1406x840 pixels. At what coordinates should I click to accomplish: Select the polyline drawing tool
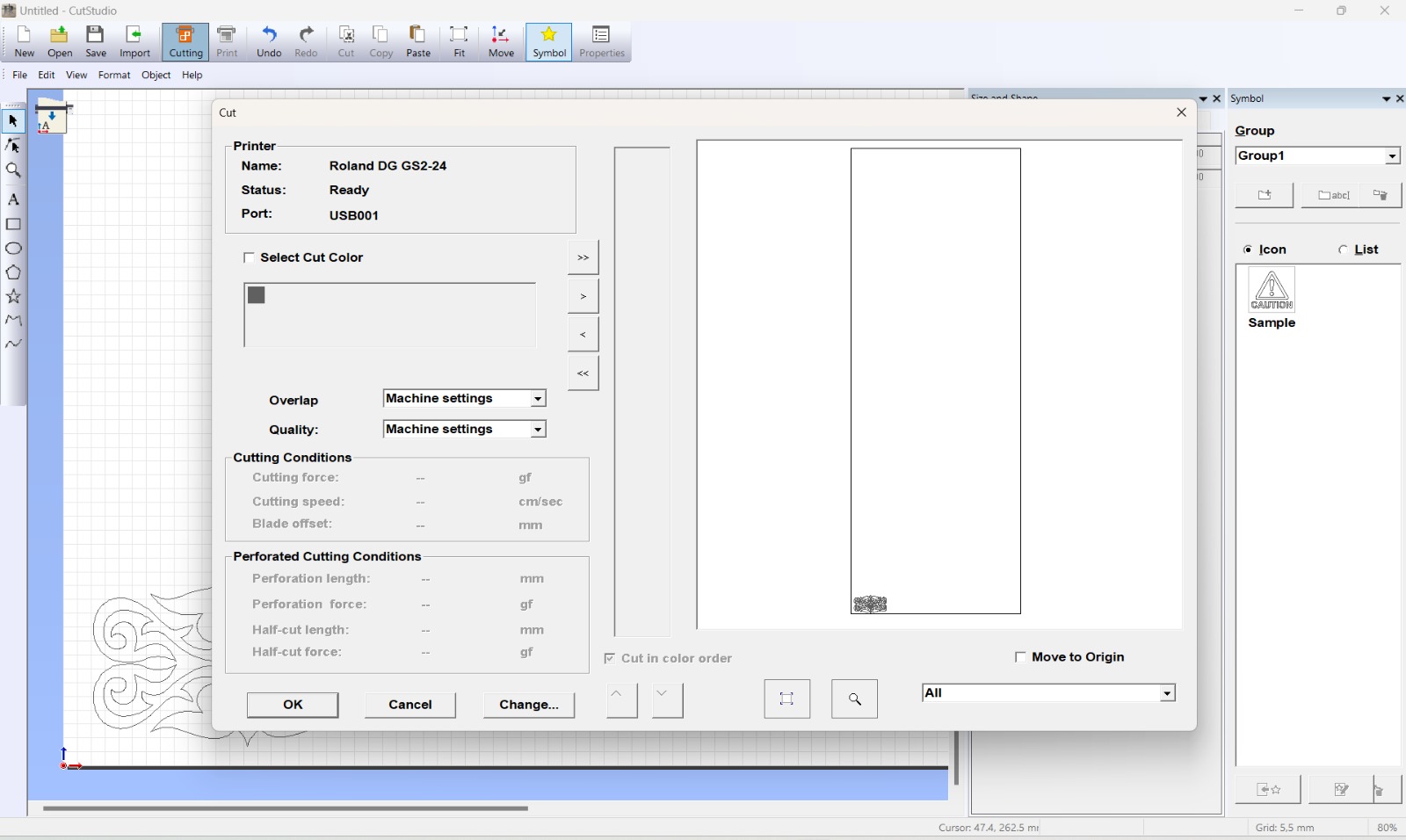click(x=13, y=321)
